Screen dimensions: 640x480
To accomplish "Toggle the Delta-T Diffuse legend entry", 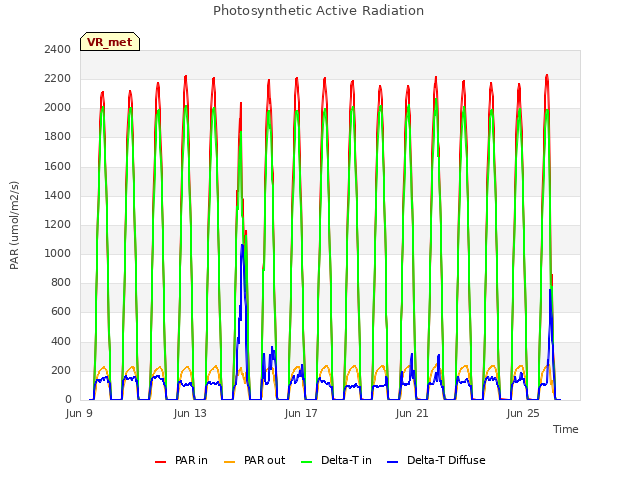I will point(436,460).
